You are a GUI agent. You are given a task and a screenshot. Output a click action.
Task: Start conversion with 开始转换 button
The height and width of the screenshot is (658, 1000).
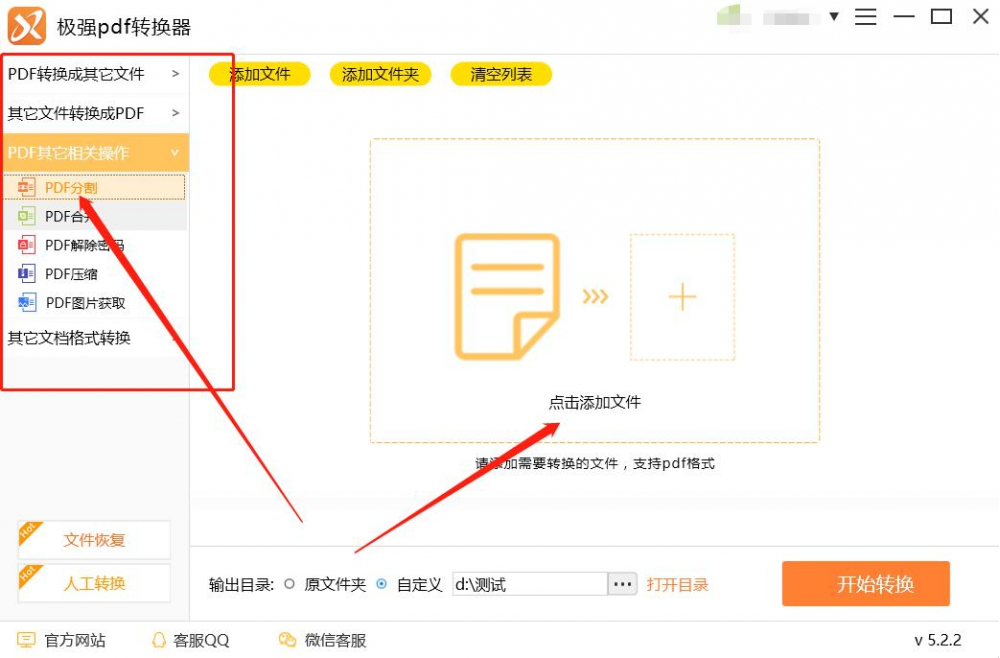coord(865,583)
